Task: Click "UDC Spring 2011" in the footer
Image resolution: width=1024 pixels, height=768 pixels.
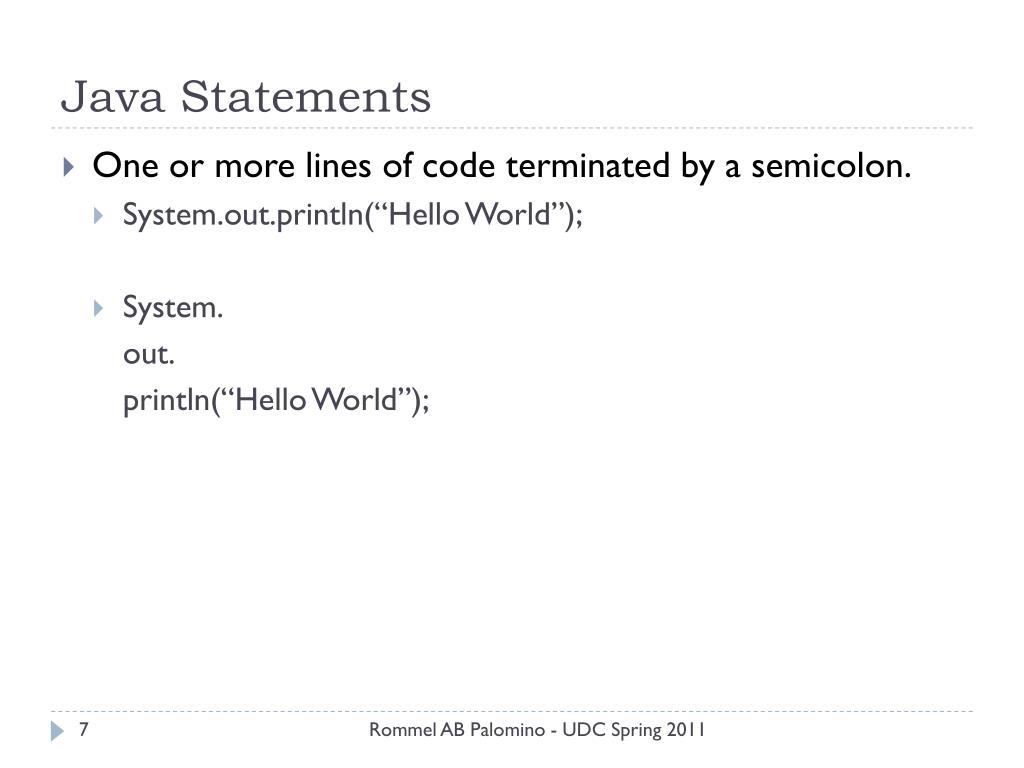Action: [x=634, y=730]
